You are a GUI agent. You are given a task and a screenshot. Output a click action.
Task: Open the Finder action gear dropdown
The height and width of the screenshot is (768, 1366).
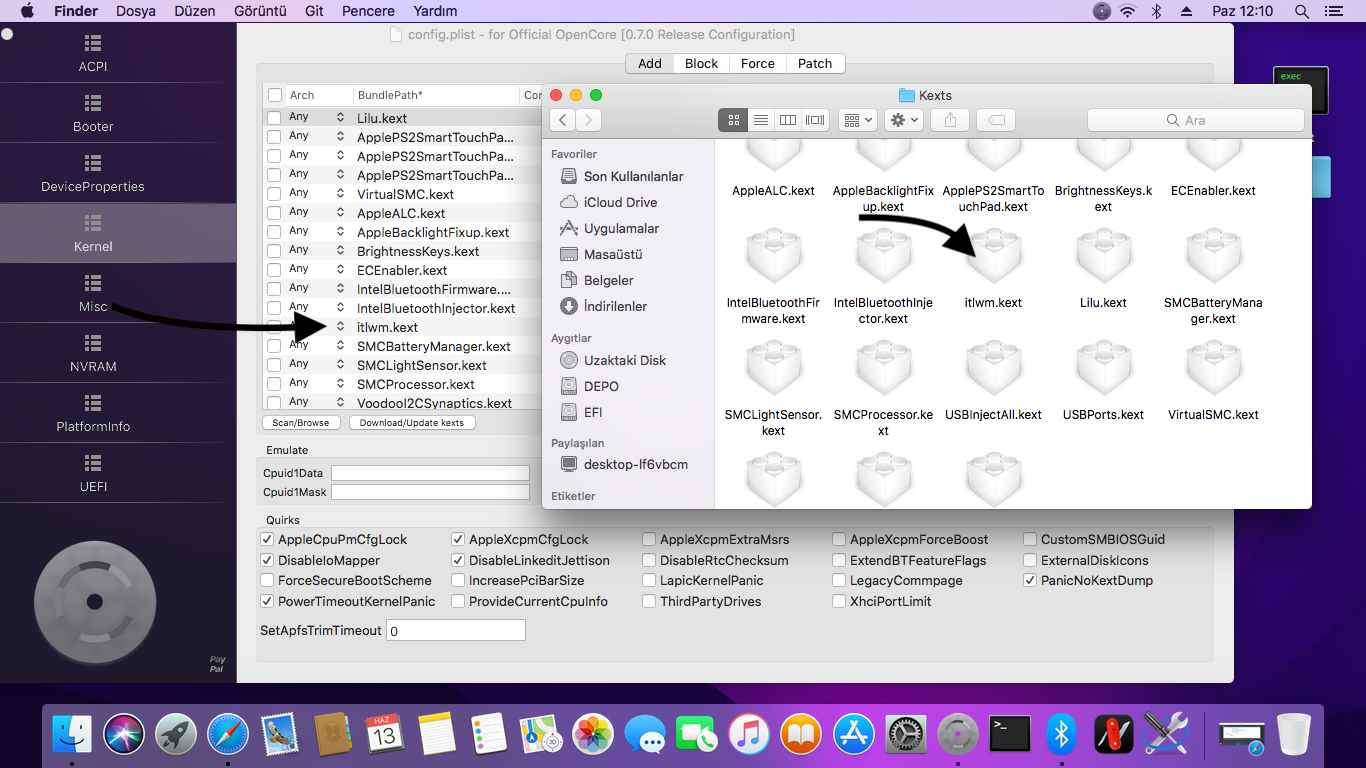tap(904, 120)
